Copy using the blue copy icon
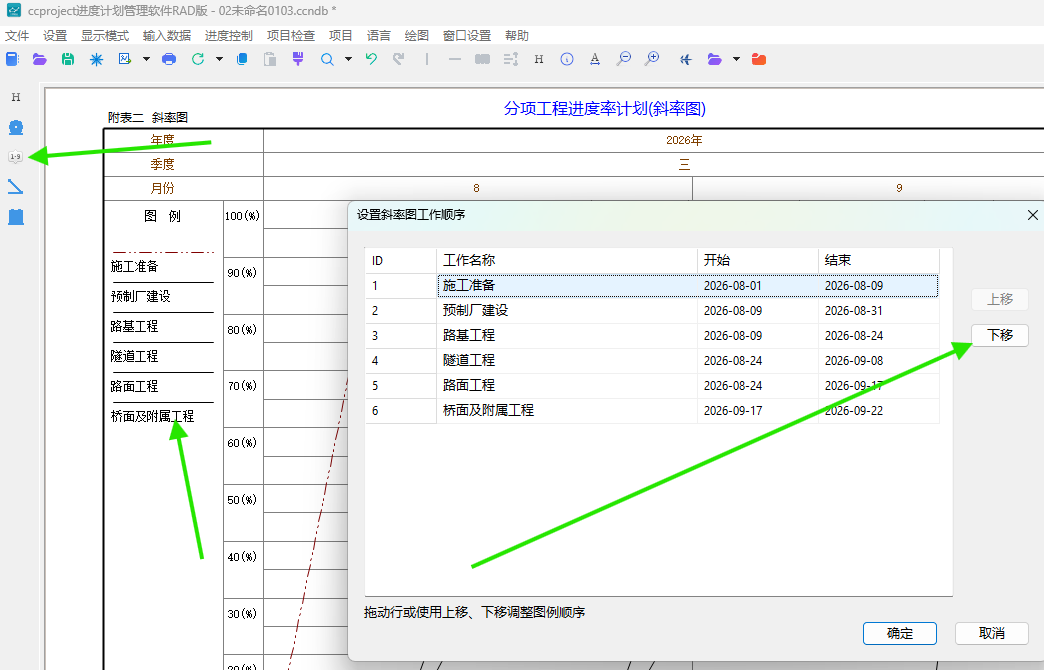Viewport: 1044px width, 670px height. coord(242,59)
